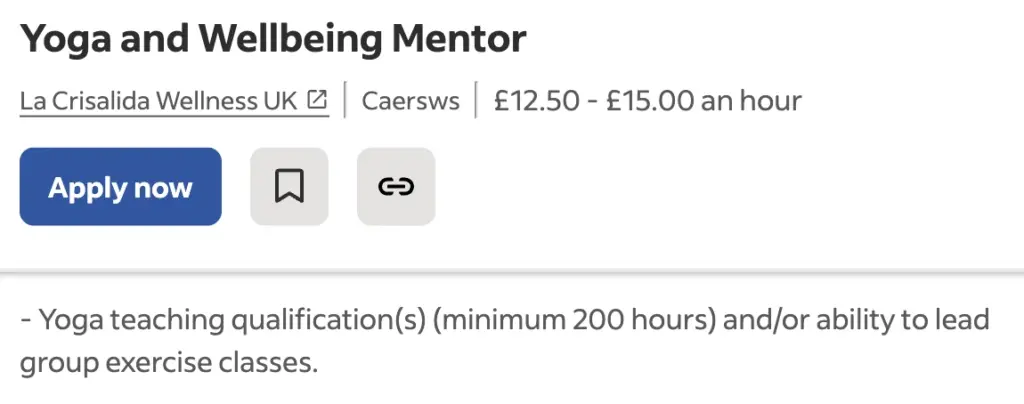Image resolution: width=1024 pixels, height=404 pixels.
Task: Save the job with the bookmark icon
Action: click(x=289, y=187)
